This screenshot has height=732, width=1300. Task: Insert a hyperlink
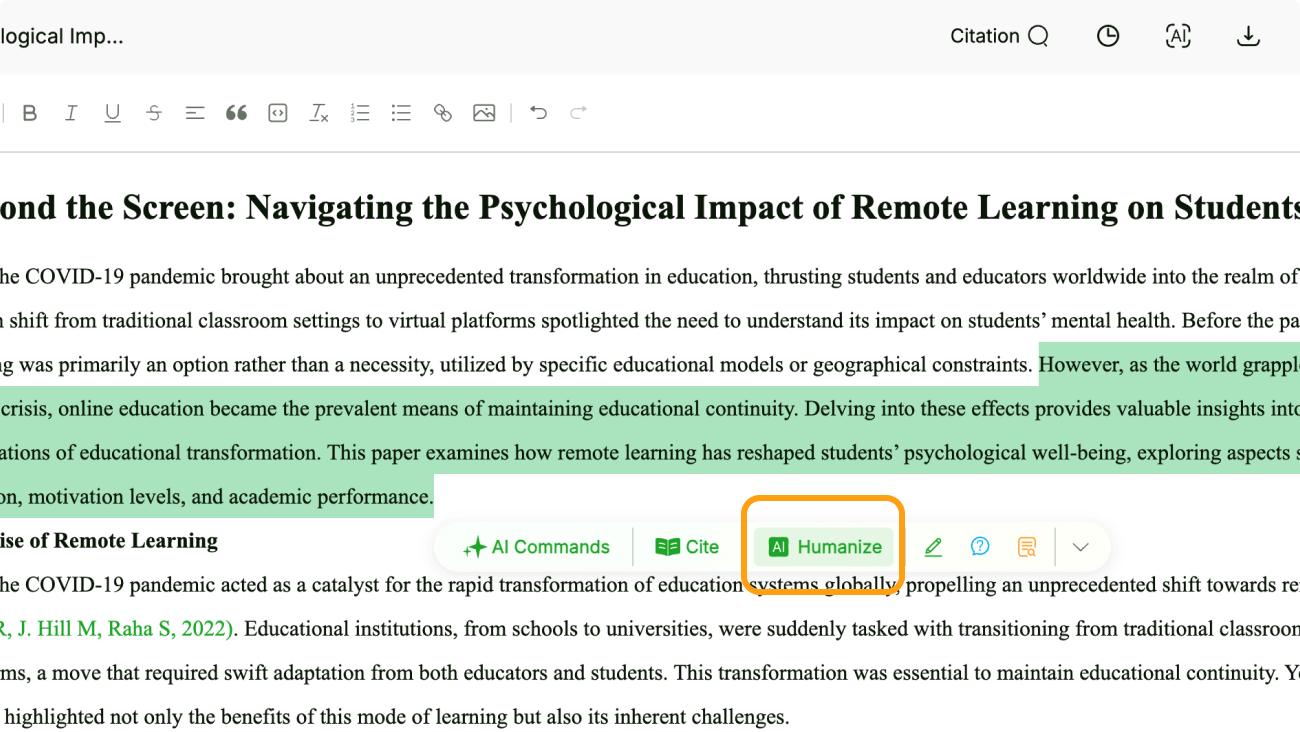point(443,113)
